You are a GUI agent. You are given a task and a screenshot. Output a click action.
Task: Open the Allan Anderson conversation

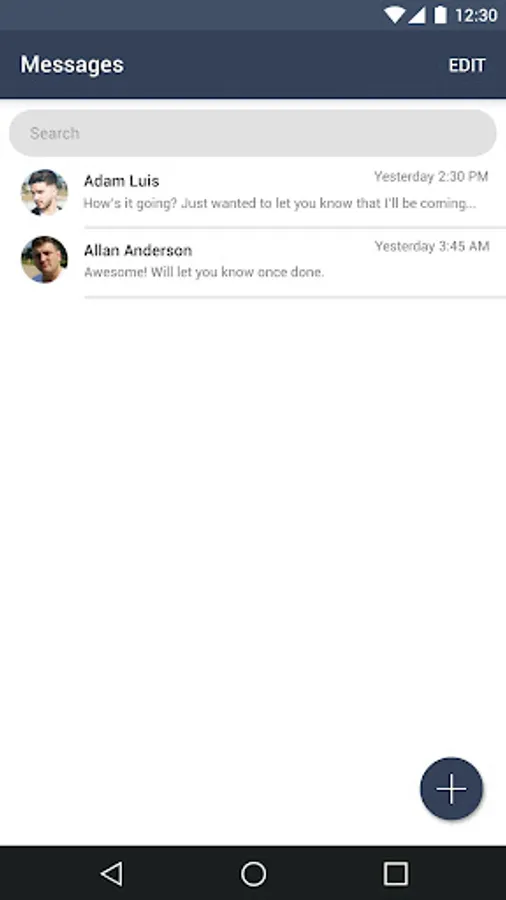(253, 262)
